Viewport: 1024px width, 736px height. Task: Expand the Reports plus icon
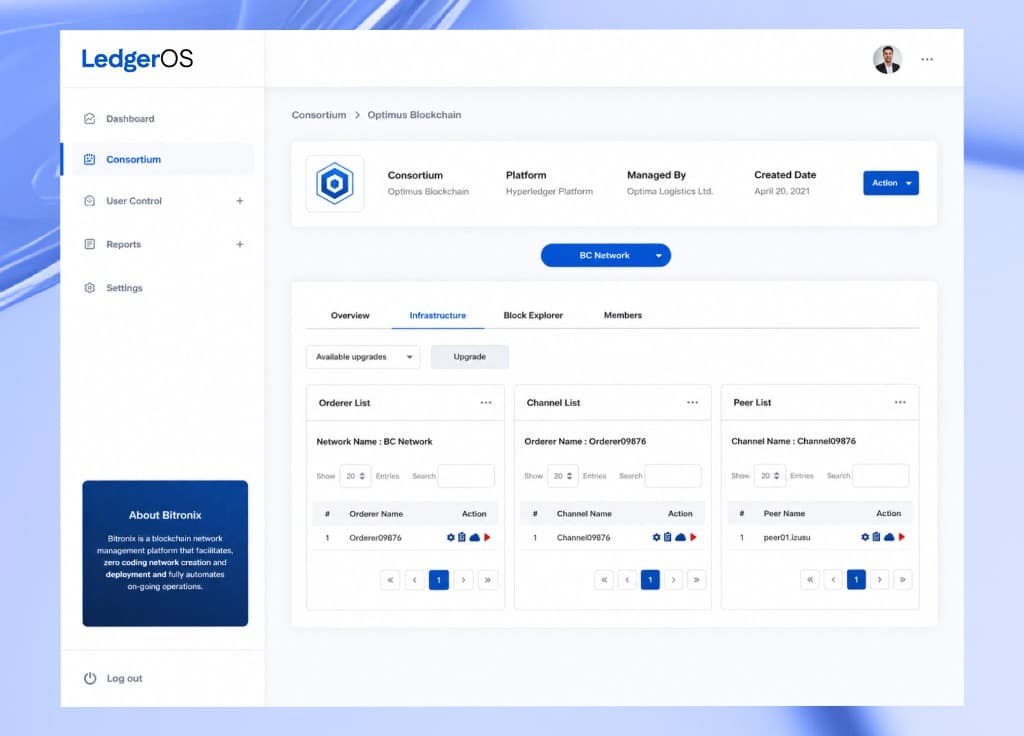(240, 244)
